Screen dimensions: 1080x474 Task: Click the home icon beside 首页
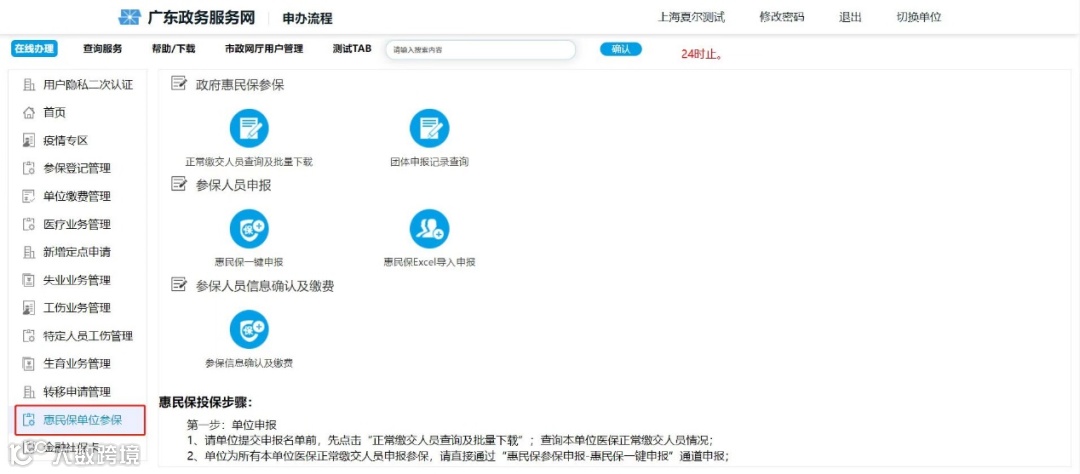[x=29, y=112]
